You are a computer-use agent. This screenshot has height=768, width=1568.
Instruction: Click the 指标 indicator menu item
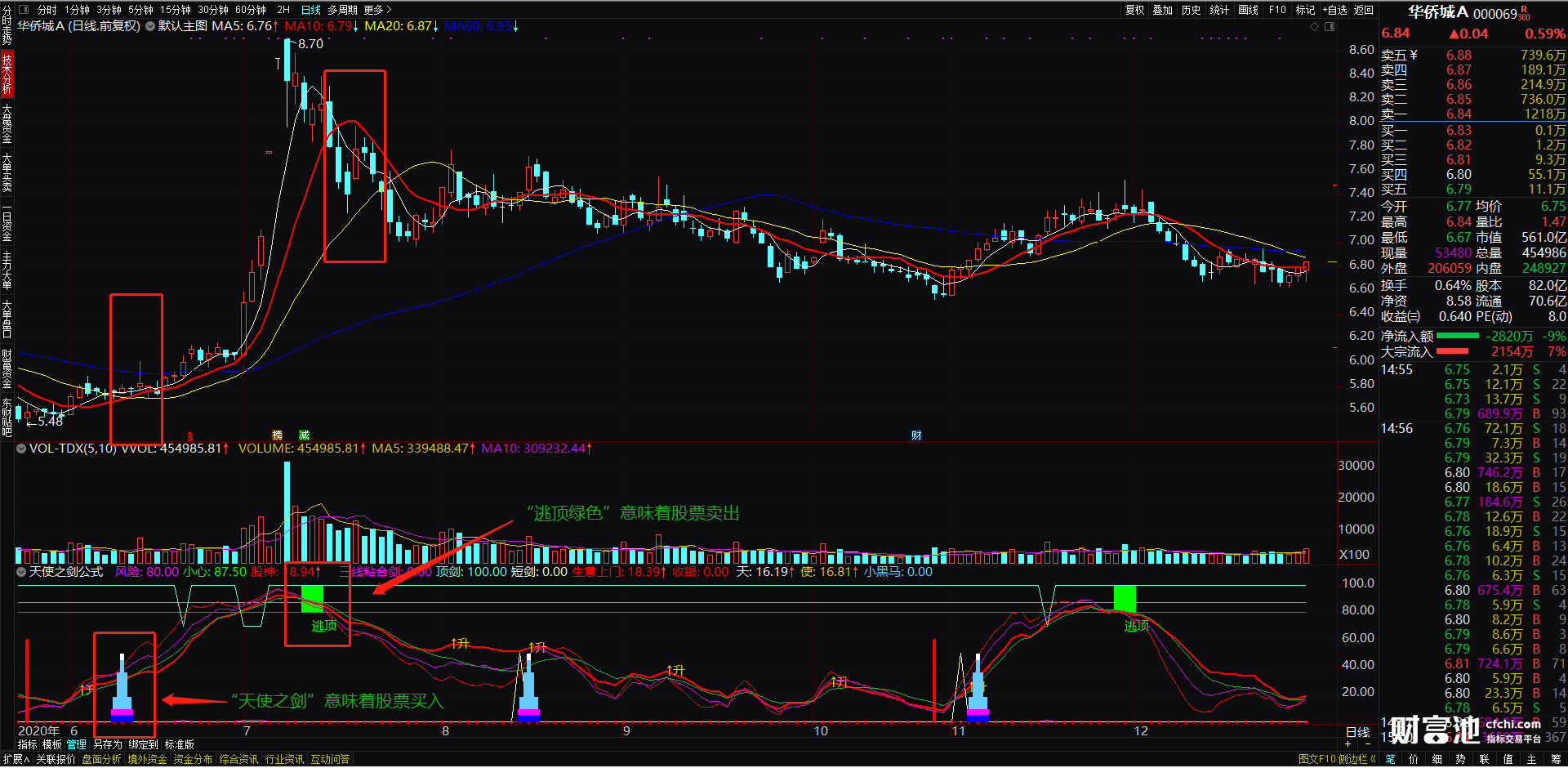point(27,744)
